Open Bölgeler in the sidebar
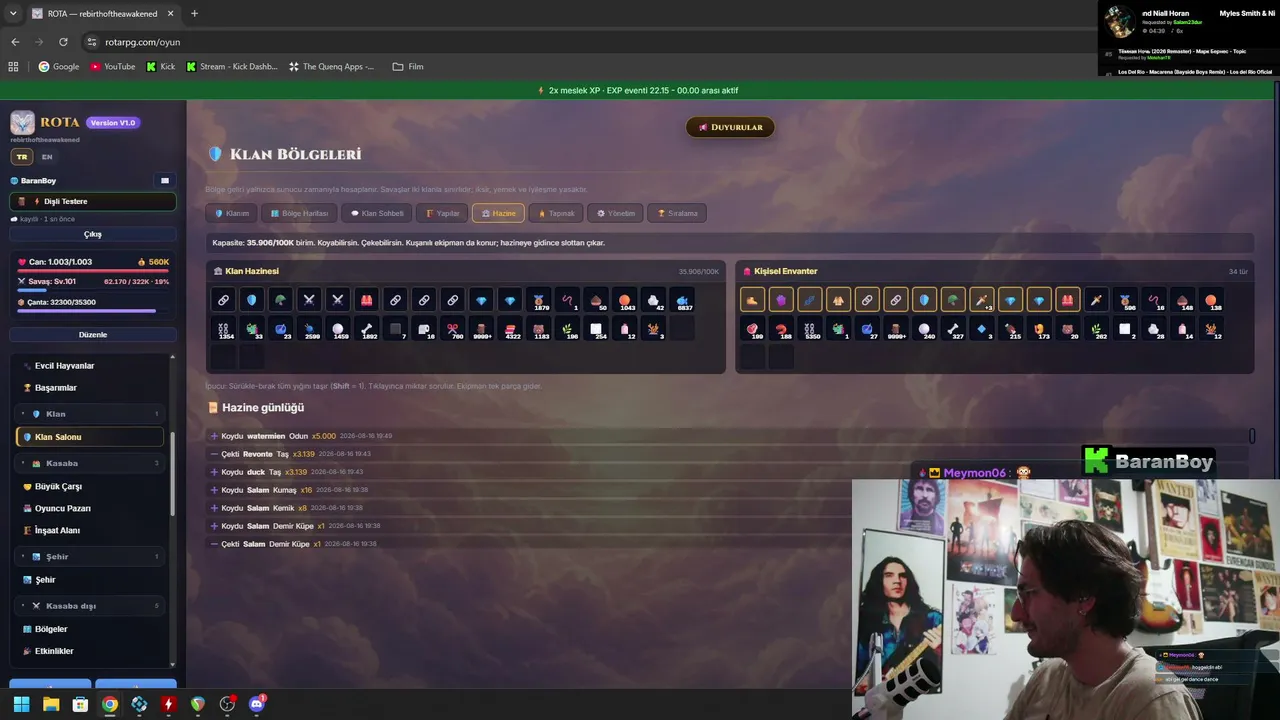Viewport: 1280px width, 720px height. pos(90,629)
